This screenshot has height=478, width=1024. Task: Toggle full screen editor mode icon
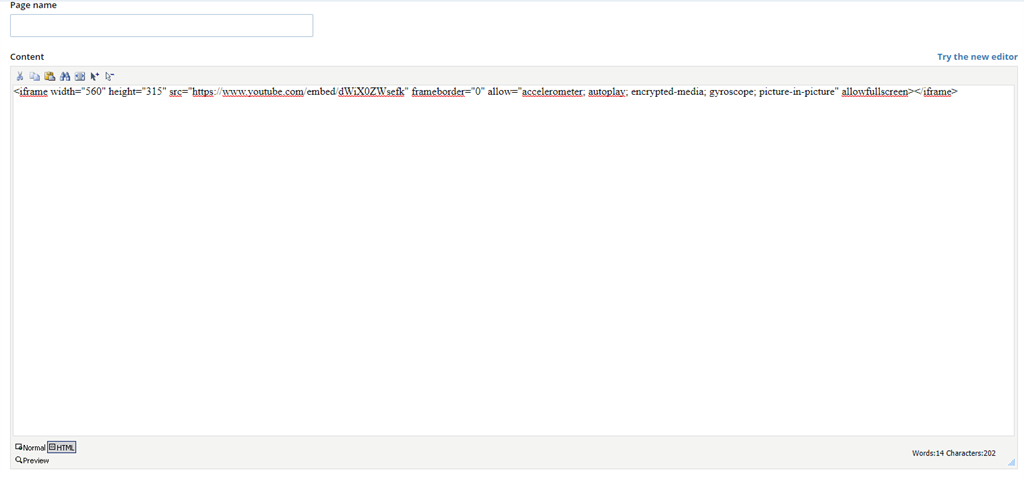[x=80, y=76]
